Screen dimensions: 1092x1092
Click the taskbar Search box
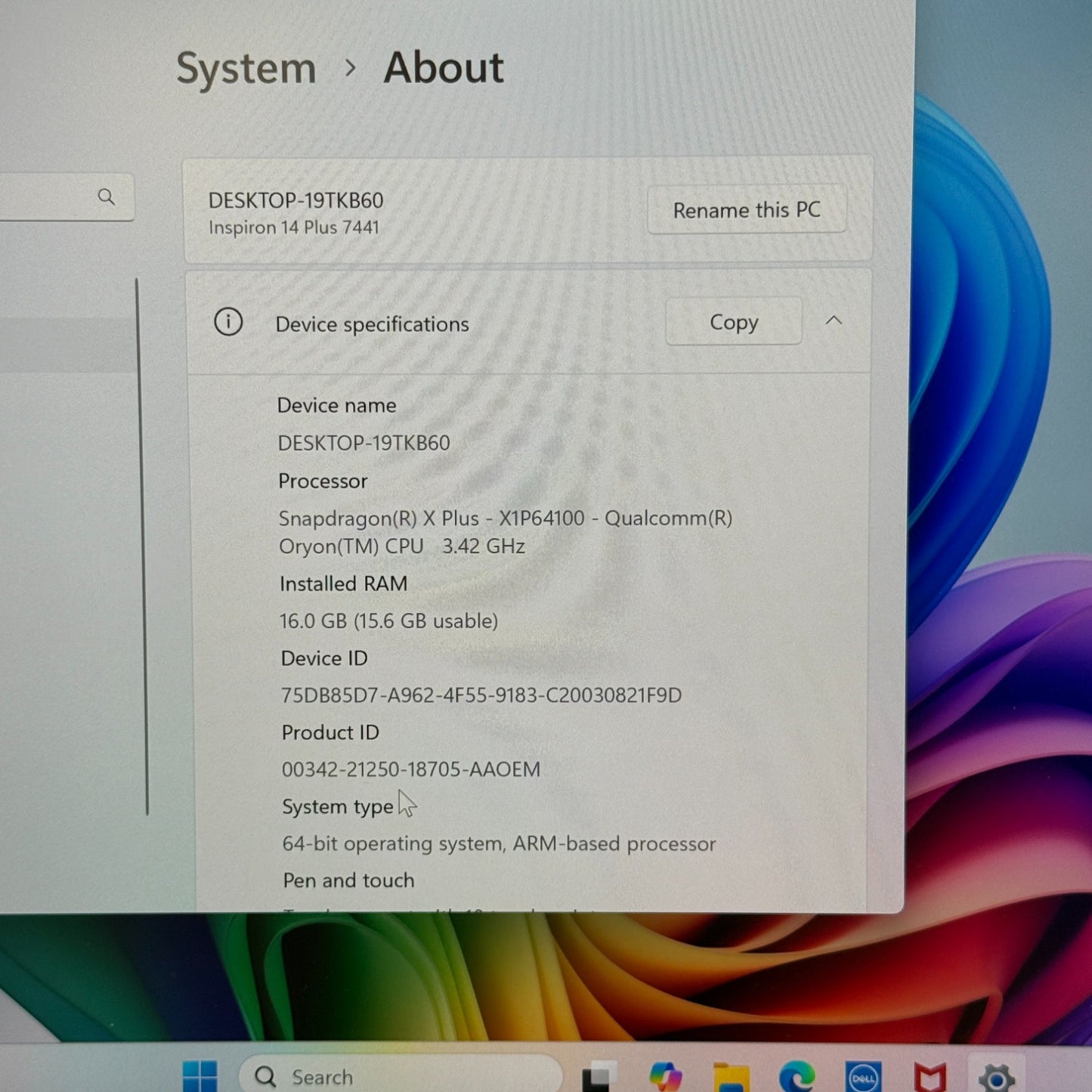[x=401, y=1076]
